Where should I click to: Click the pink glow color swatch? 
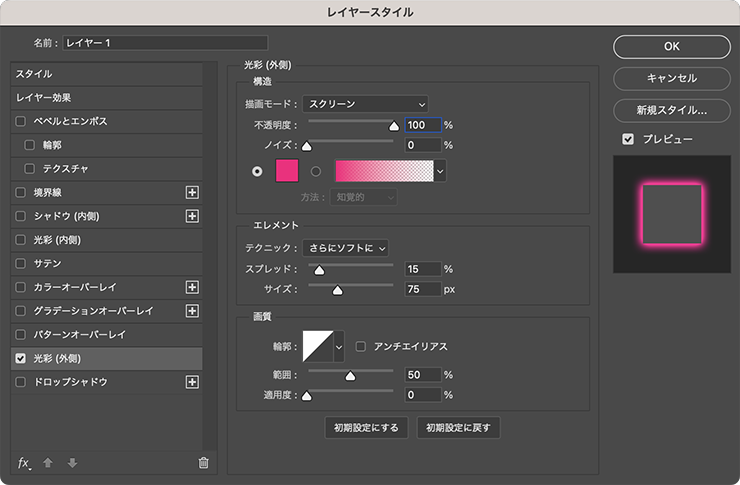click(x=287, y=171)
